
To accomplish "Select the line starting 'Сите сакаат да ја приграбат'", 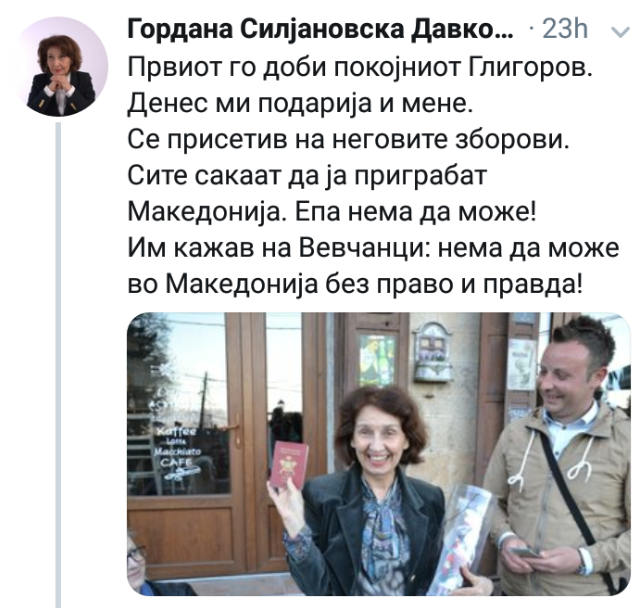I will tap(307, 176).
